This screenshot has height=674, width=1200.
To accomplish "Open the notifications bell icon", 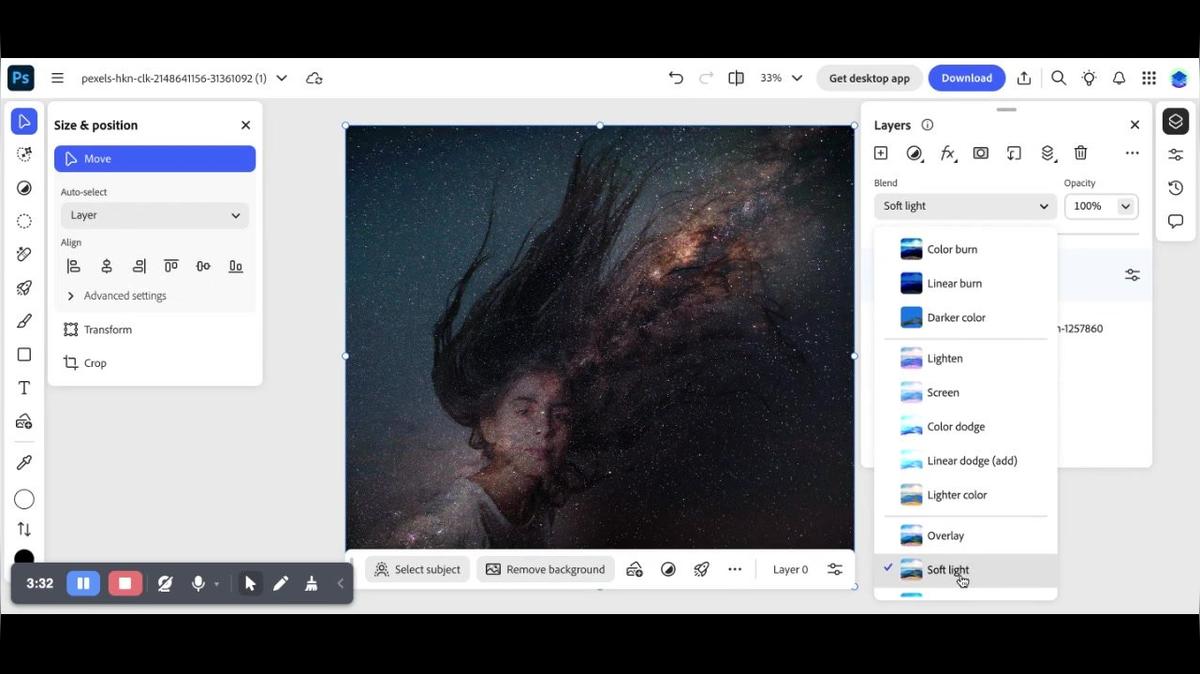I will click(1119, 78).
